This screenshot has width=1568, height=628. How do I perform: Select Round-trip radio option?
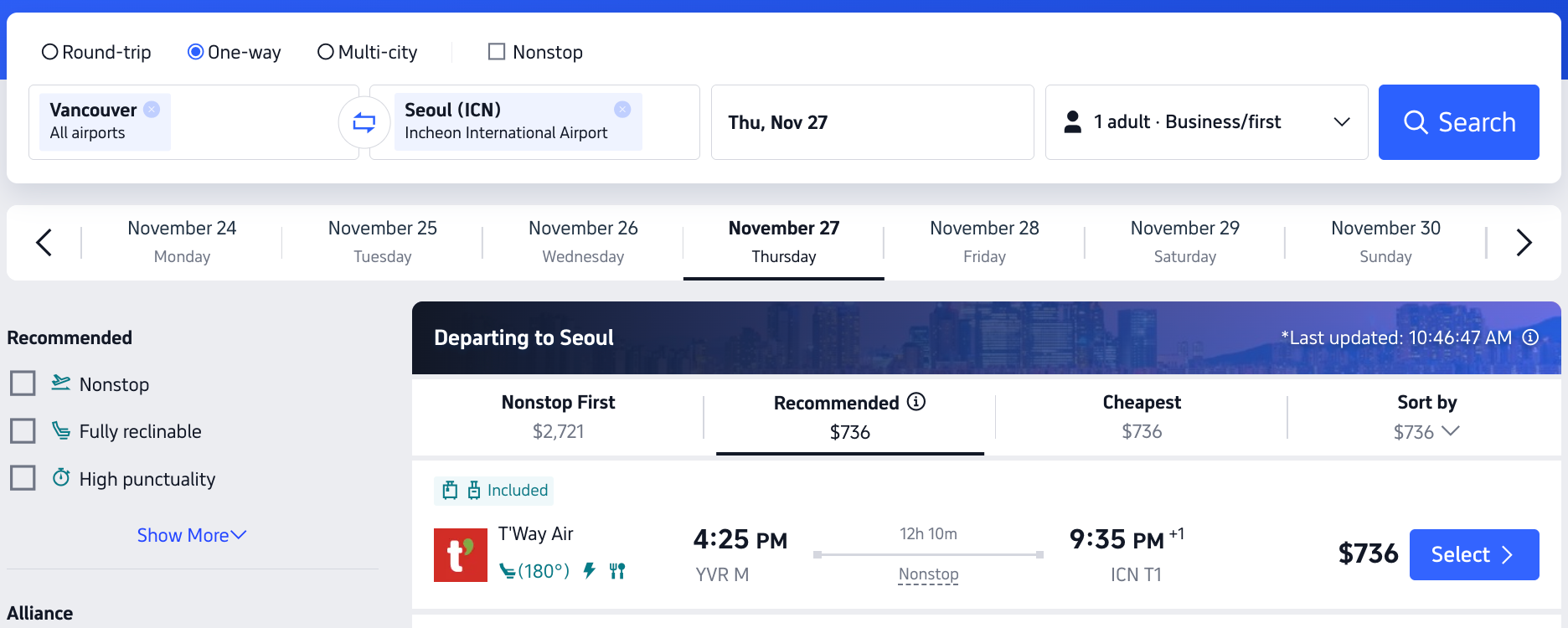tap(50, 52)
